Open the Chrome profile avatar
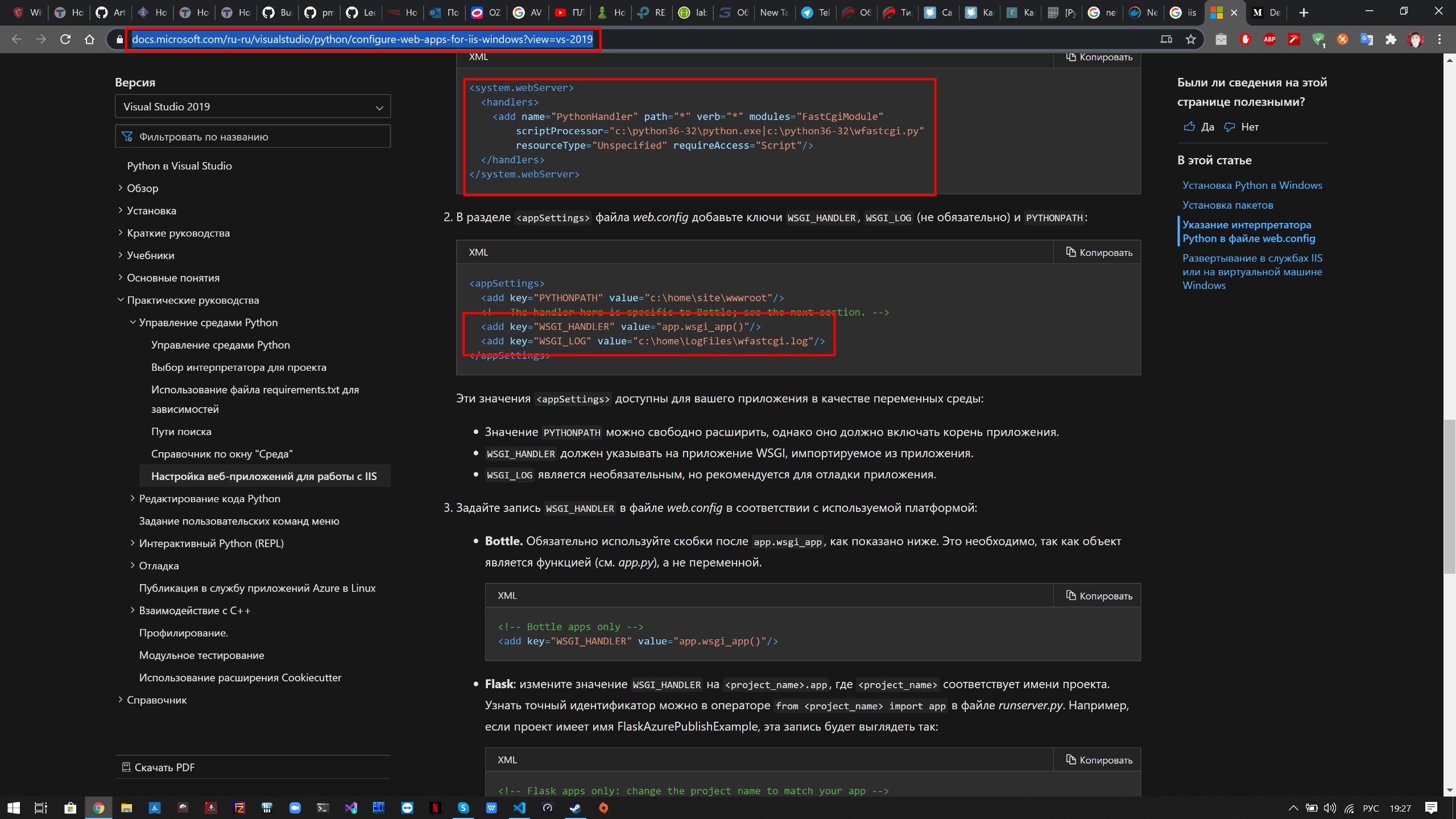1456x819 pixels. pyautogui.click(x=1415, y=39)
